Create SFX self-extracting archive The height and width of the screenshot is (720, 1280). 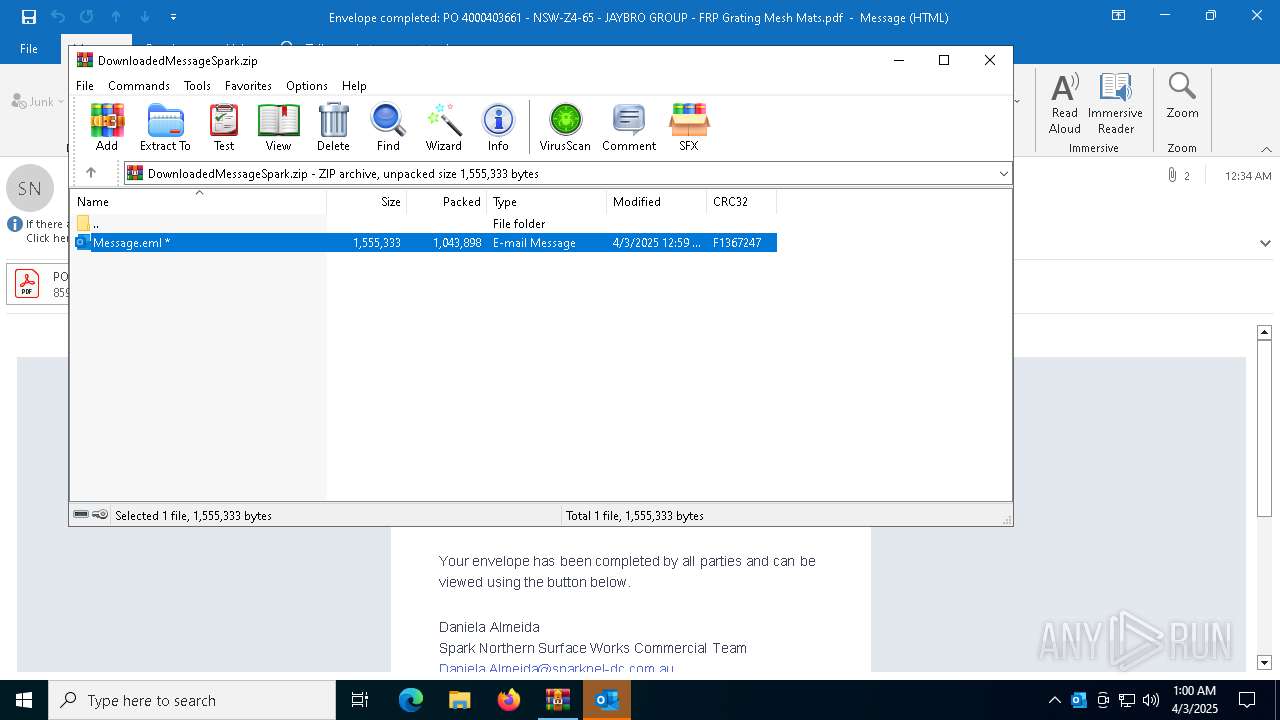pos(689,127)
